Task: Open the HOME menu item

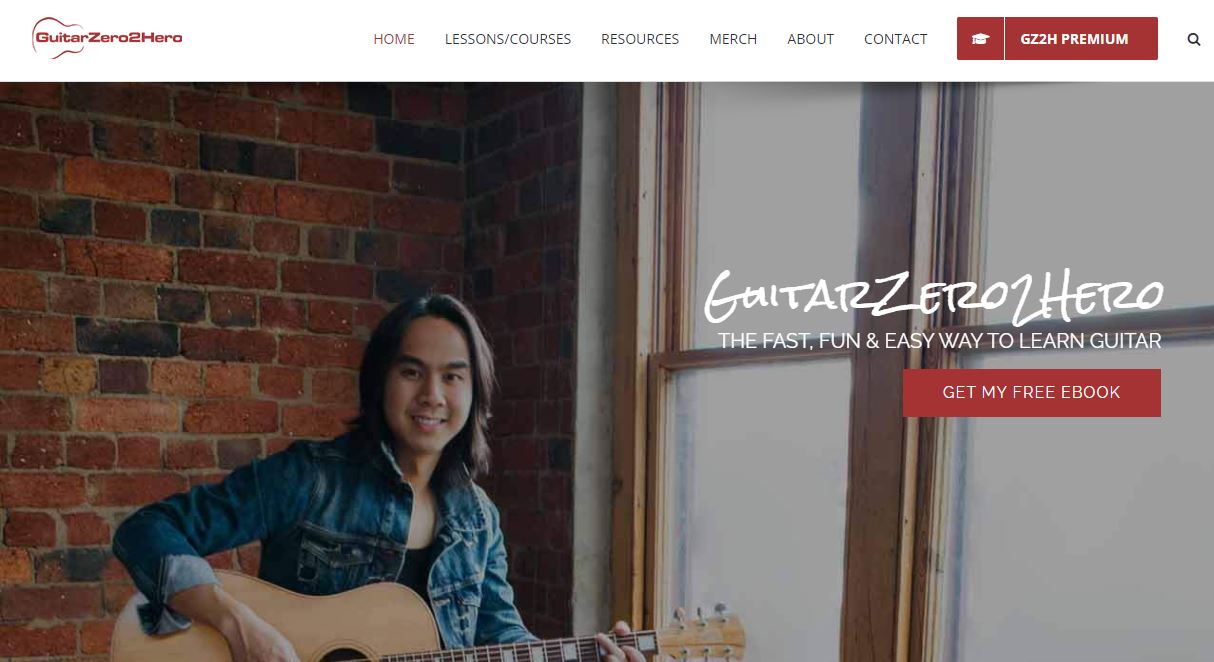Action: tap(394, 39)
